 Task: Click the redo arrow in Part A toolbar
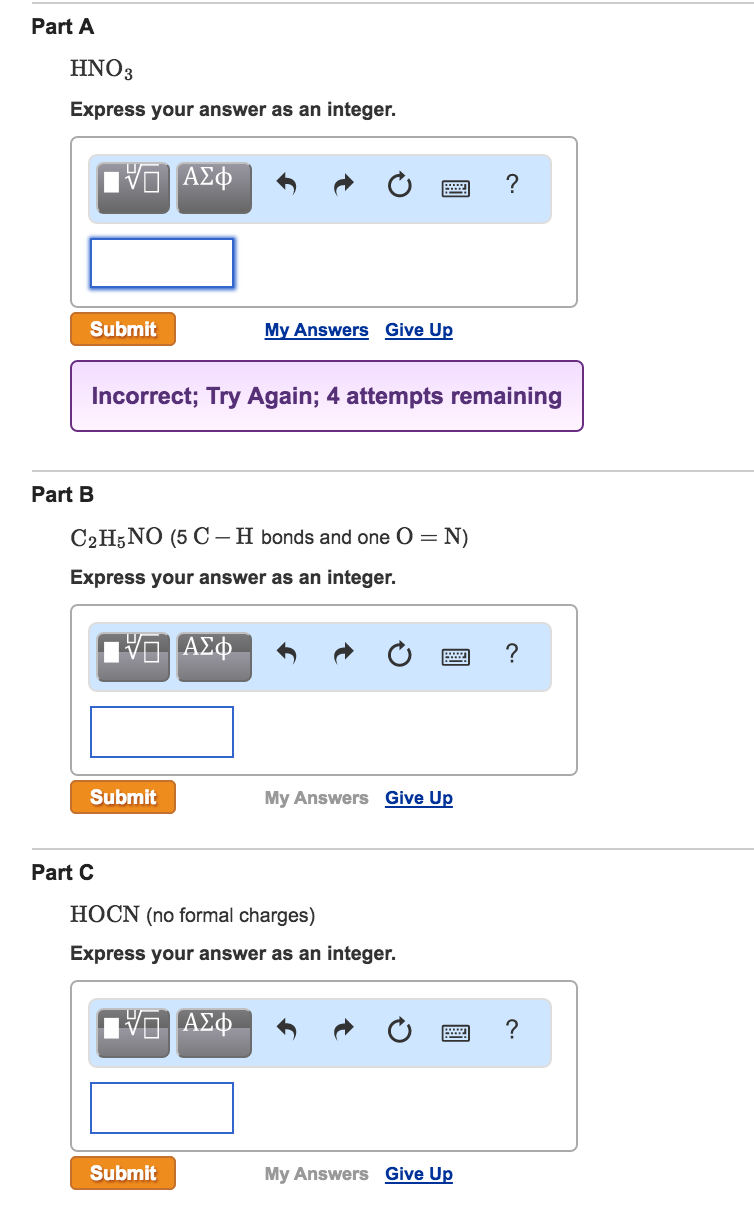click(344, 185)
